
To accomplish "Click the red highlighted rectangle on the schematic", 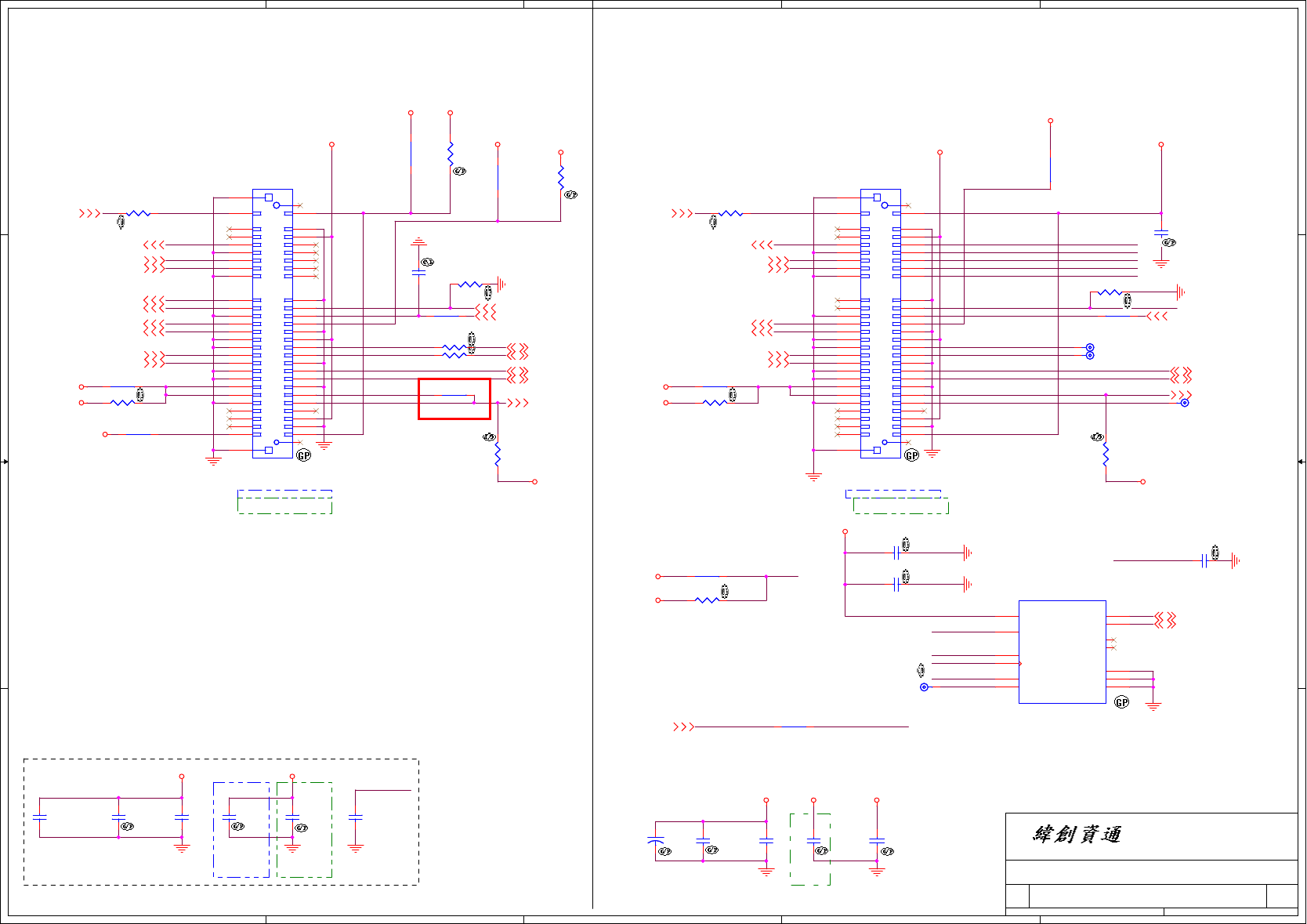I will click(x=454, y=399).
